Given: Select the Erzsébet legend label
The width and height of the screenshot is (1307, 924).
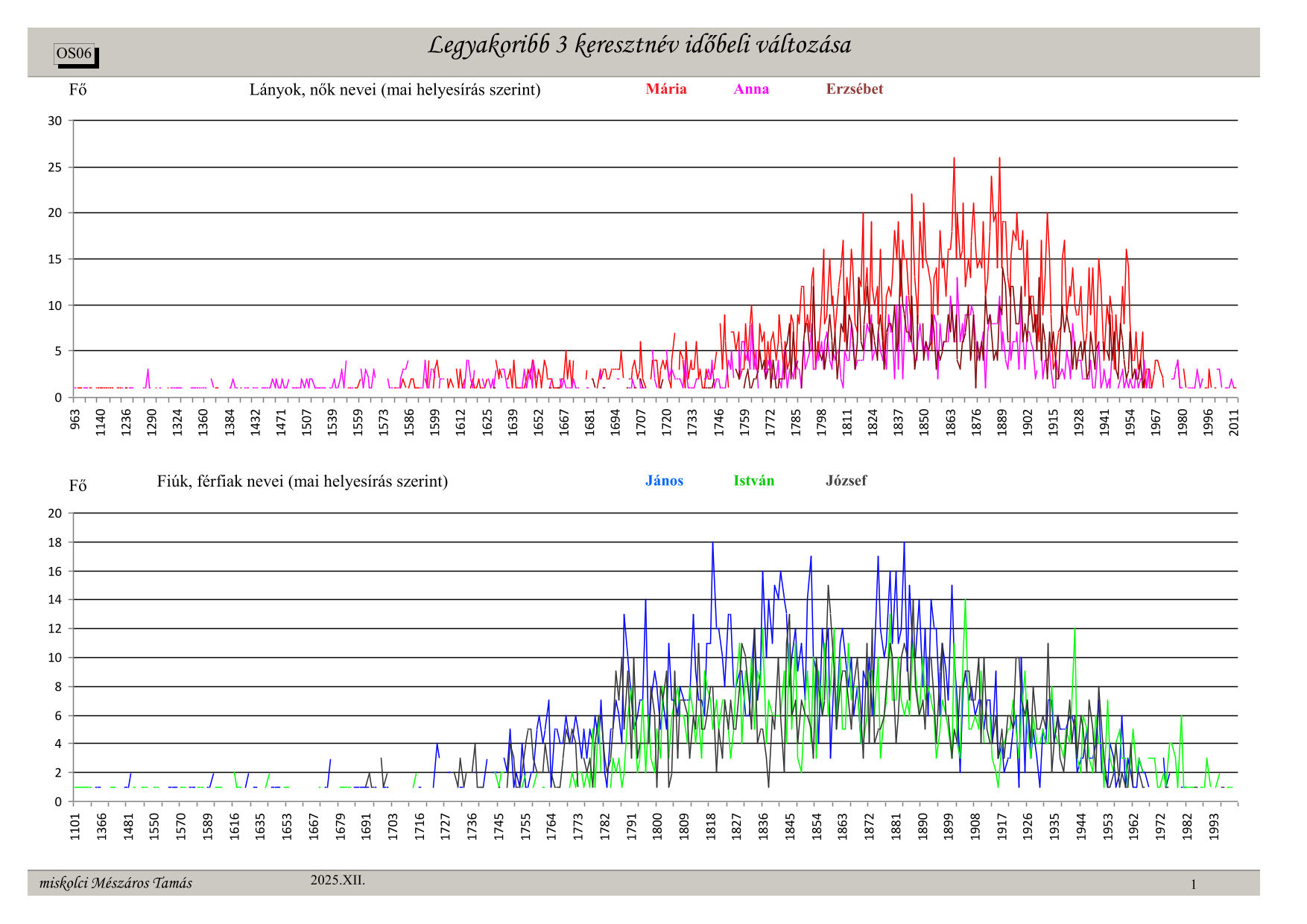Looking at the screenshot, I should tap(854, 89).
